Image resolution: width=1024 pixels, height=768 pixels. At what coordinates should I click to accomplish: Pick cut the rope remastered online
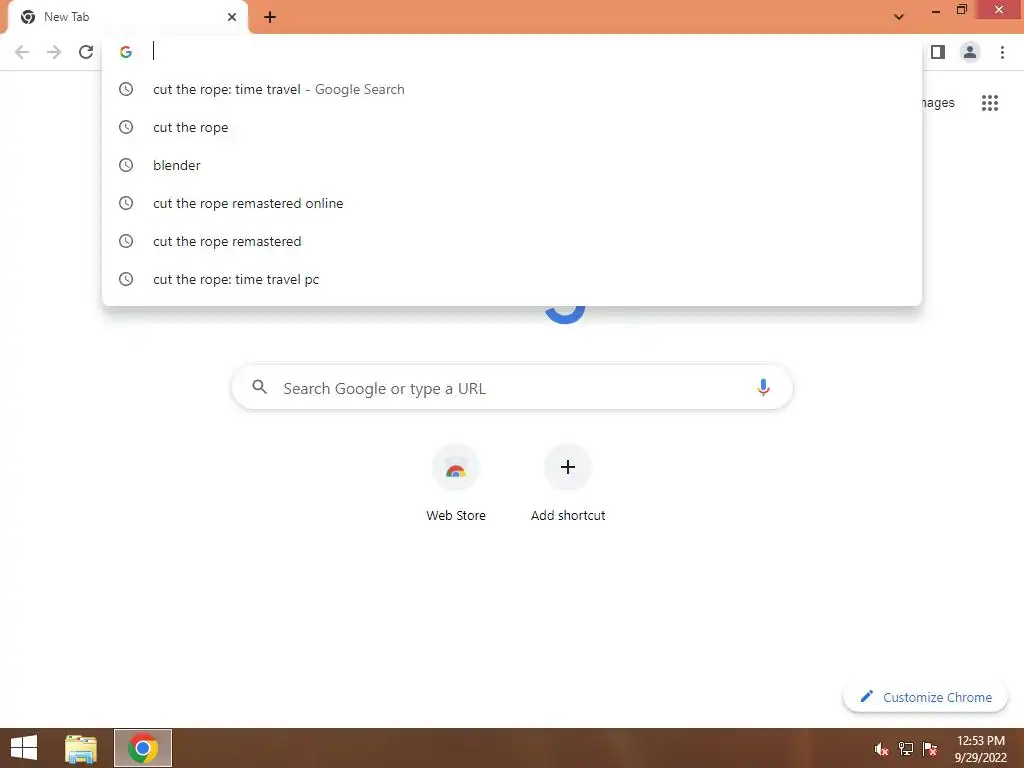pos(512,203)
